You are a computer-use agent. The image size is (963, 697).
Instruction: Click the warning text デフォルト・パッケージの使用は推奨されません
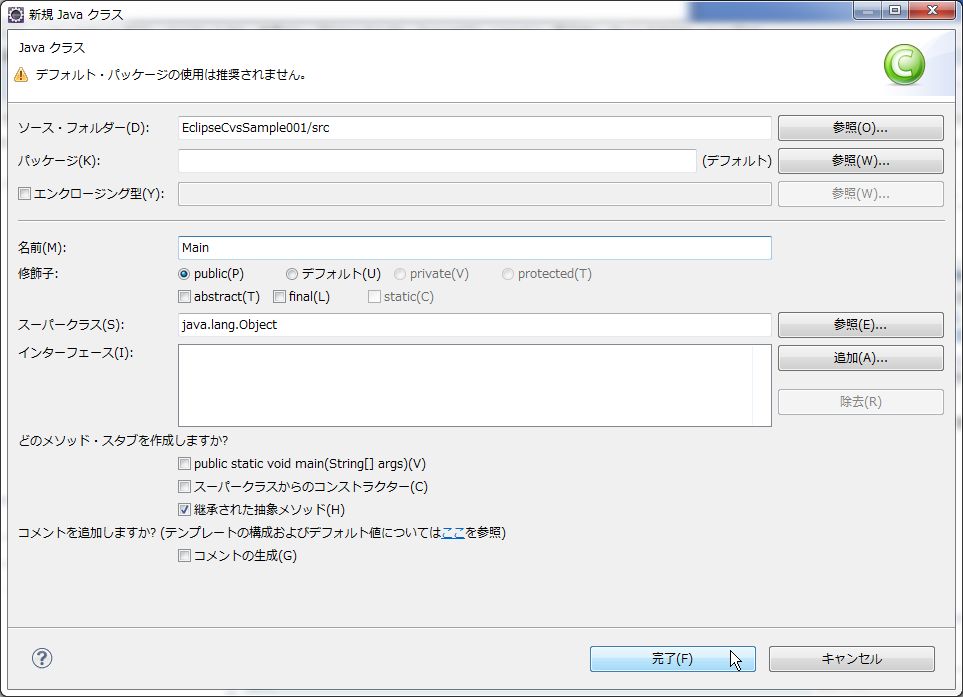click(171, 75)
